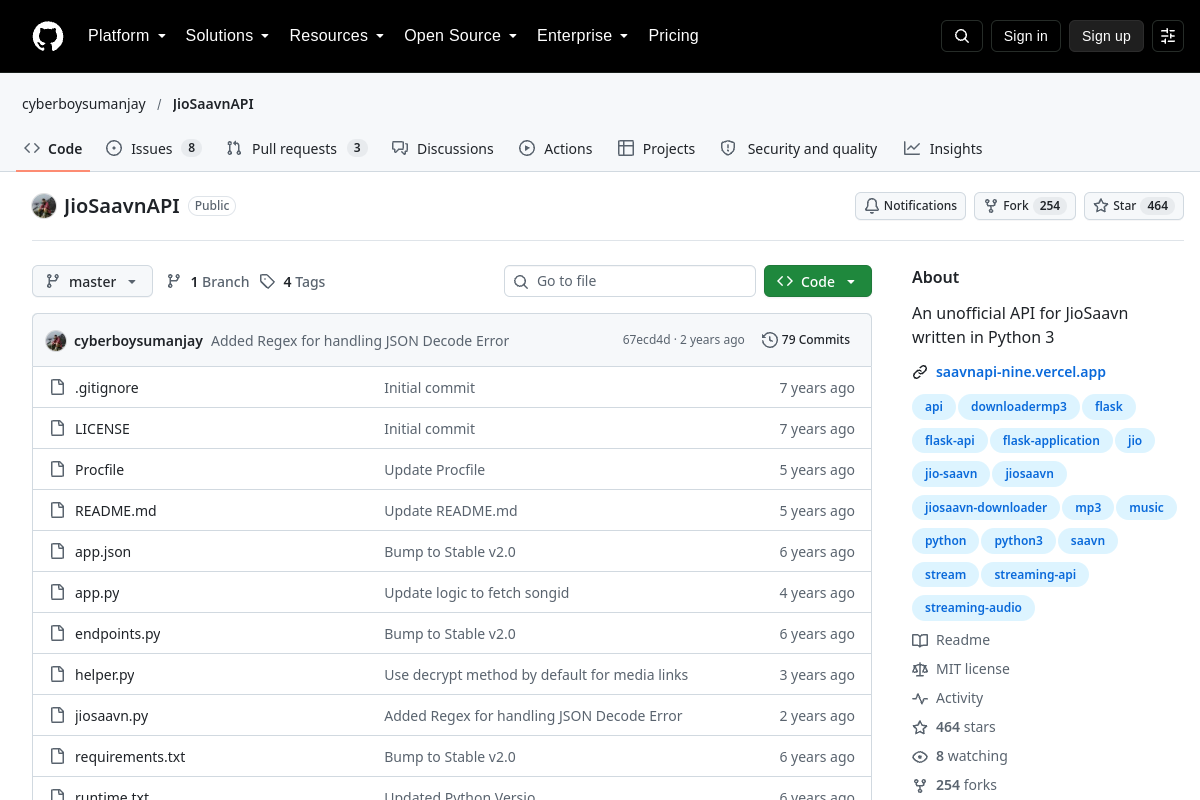Image resolution: width=1200 pixels, height=800 pixels.
Task: Expand the Solutions menu
Action: pos(228,36)
